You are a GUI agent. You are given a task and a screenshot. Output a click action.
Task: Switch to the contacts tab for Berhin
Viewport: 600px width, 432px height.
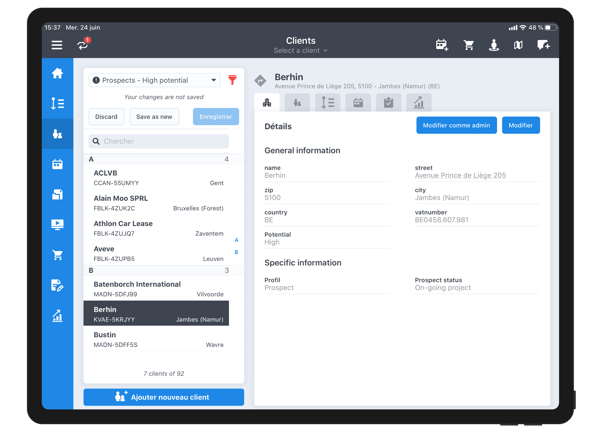297,102
